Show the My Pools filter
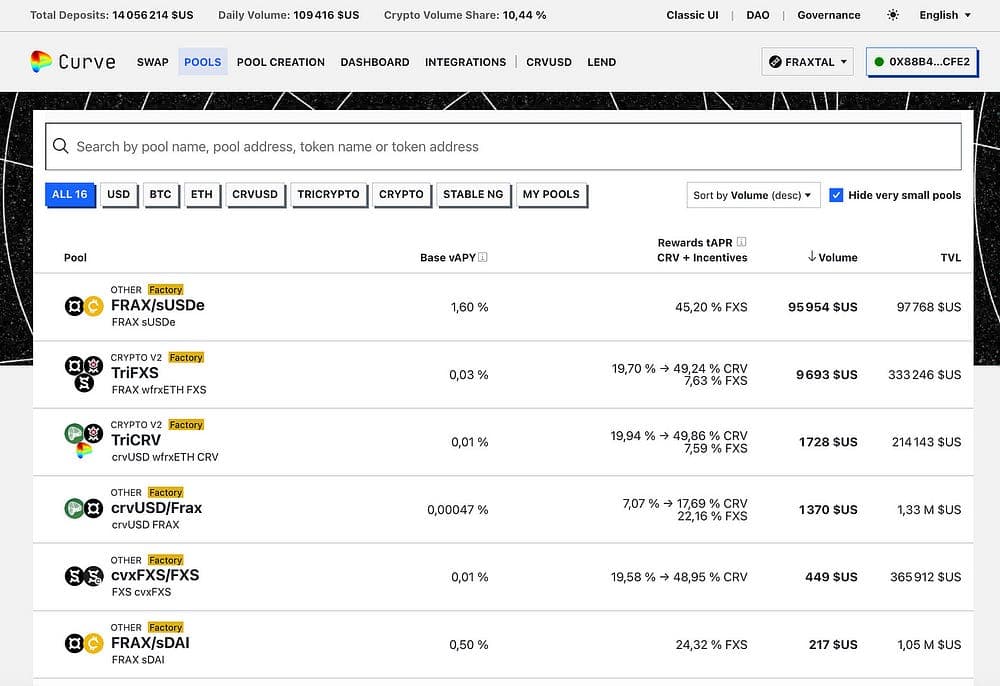Viewport: 1000px width, 686px height. pyautogui.click(x=551, y=194)
